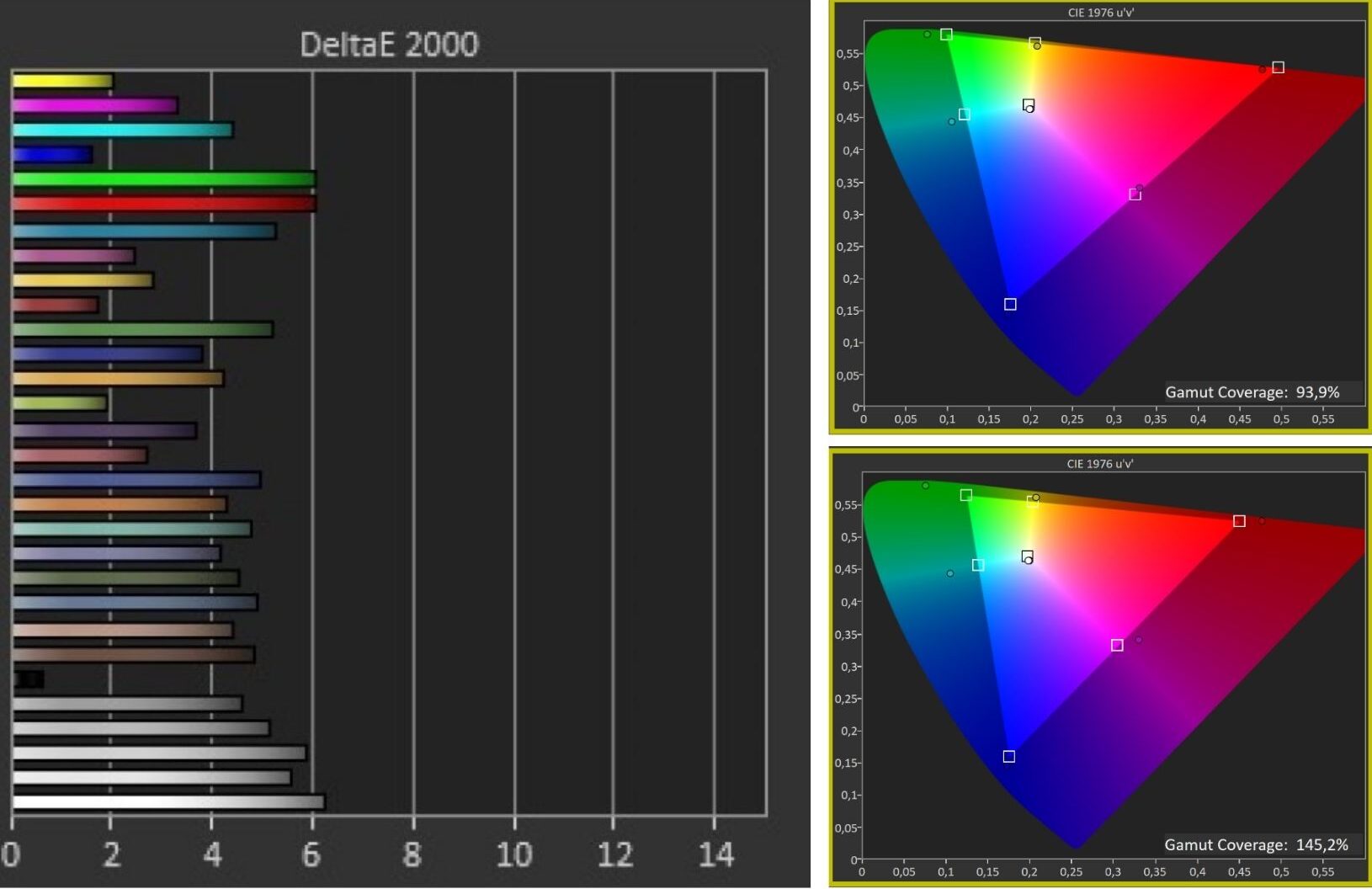1372x889 pixels.
Task: Select magenta target square in bottom CIE chart
Action: point(1117,646)
